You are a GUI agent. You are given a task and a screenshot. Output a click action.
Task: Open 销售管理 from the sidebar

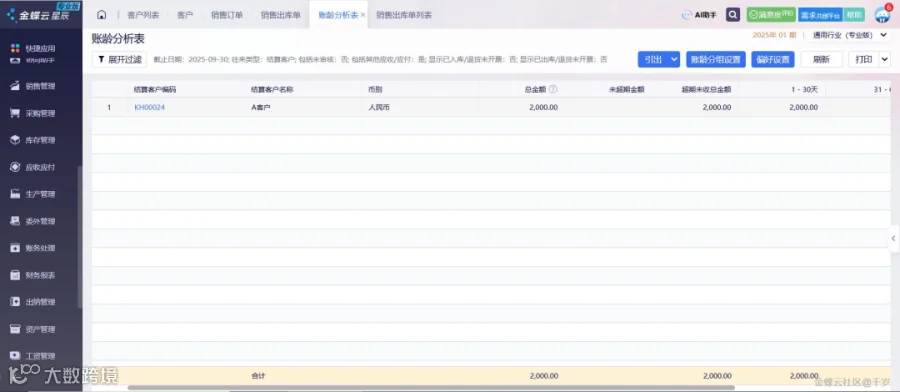(x=40, y=86)
